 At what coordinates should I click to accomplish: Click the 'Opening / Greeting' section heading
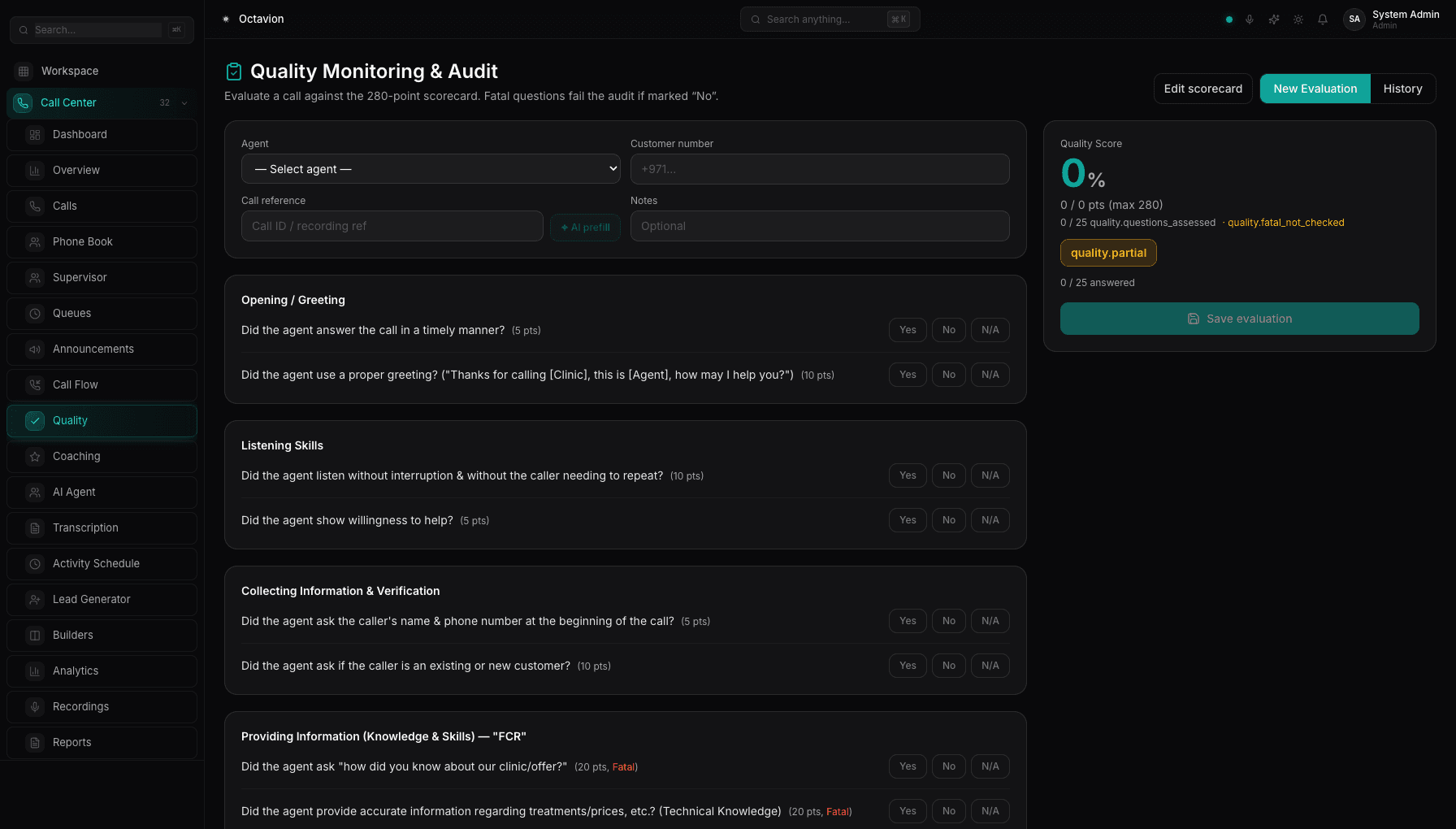pyautogui.click(x=292, y=300)
